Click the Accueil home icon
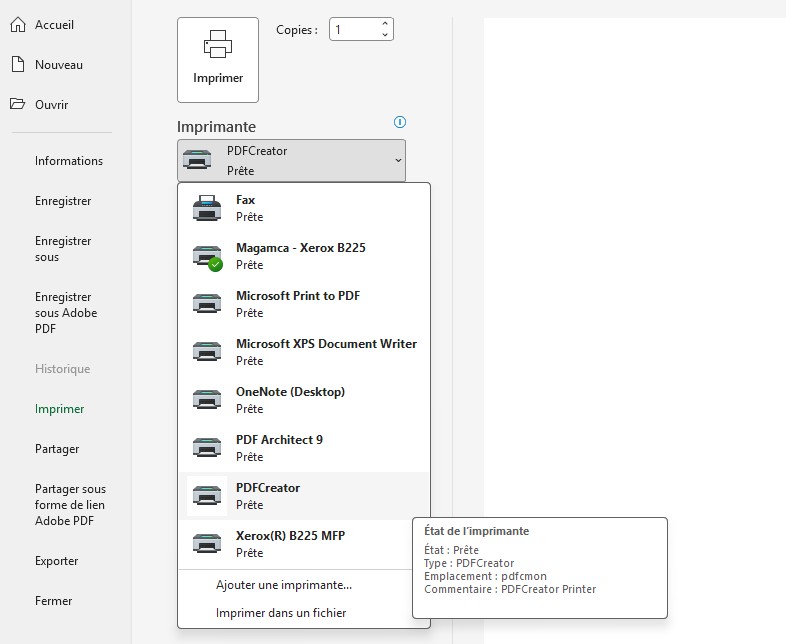Viewport: 786px width, 644px height. [18, 25]
